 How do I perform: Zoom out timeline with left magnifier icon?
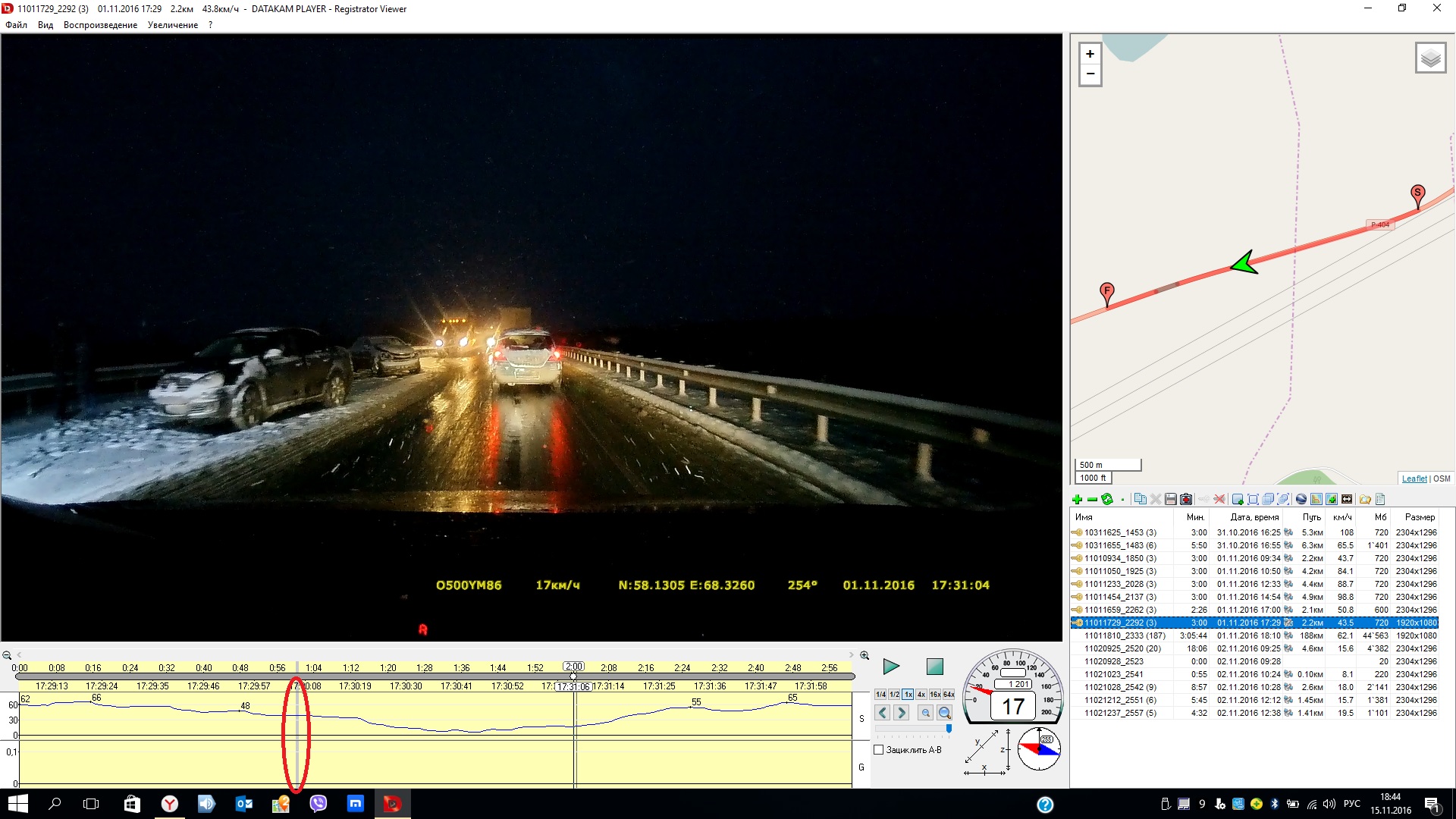7,656
